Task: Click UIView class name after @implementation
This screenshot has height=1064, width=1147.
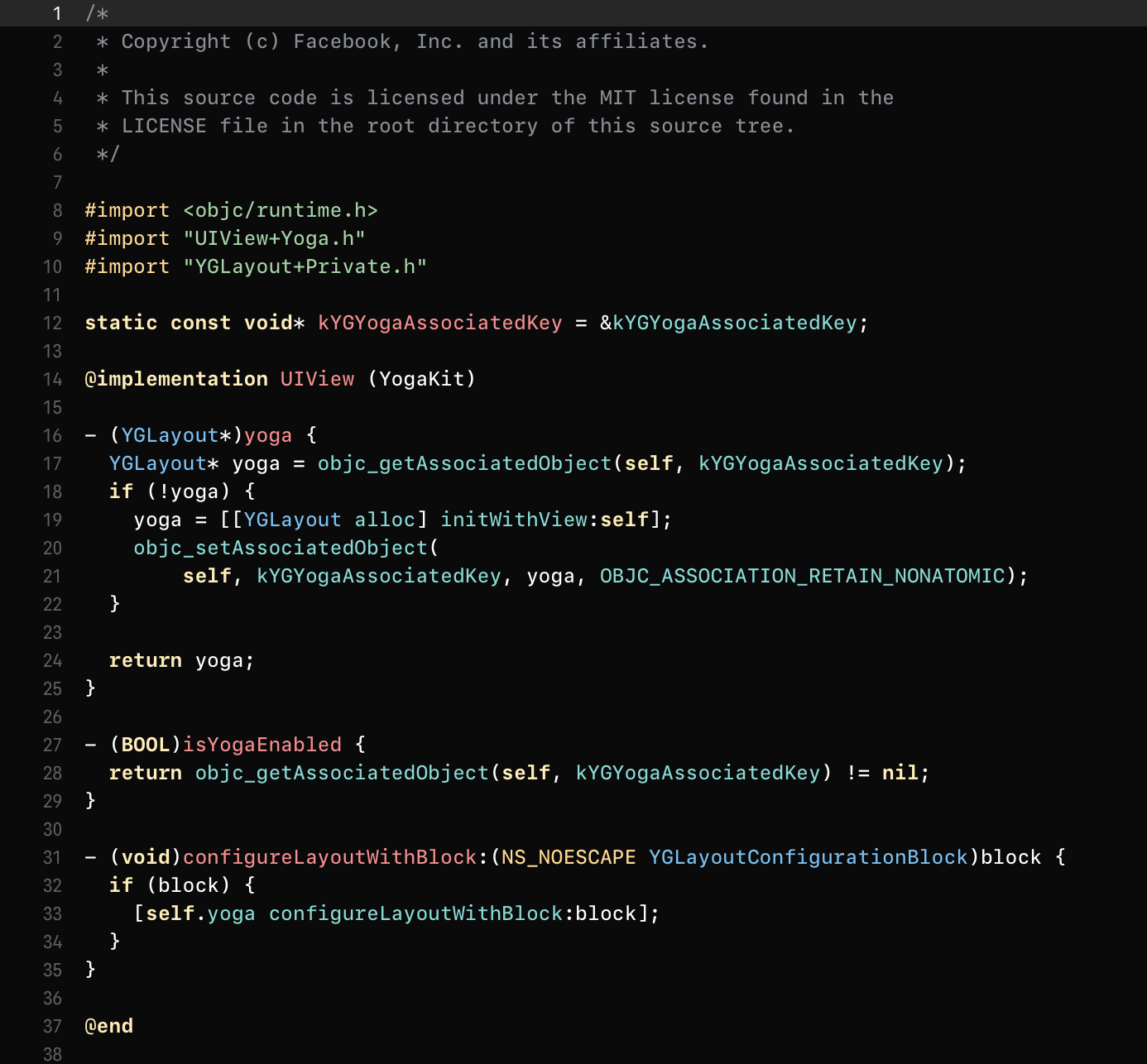Action: pos(317,379)
